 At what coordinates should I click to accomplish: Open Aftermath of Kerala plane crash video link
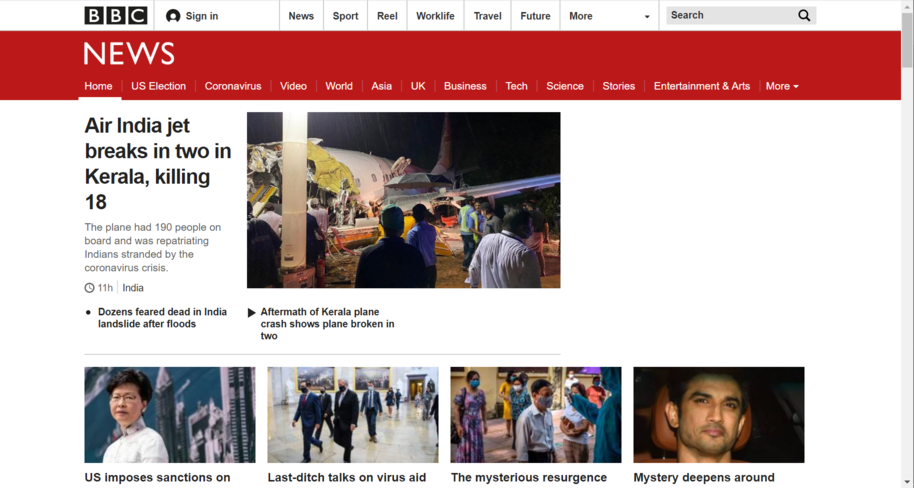[x=327, y=324]
